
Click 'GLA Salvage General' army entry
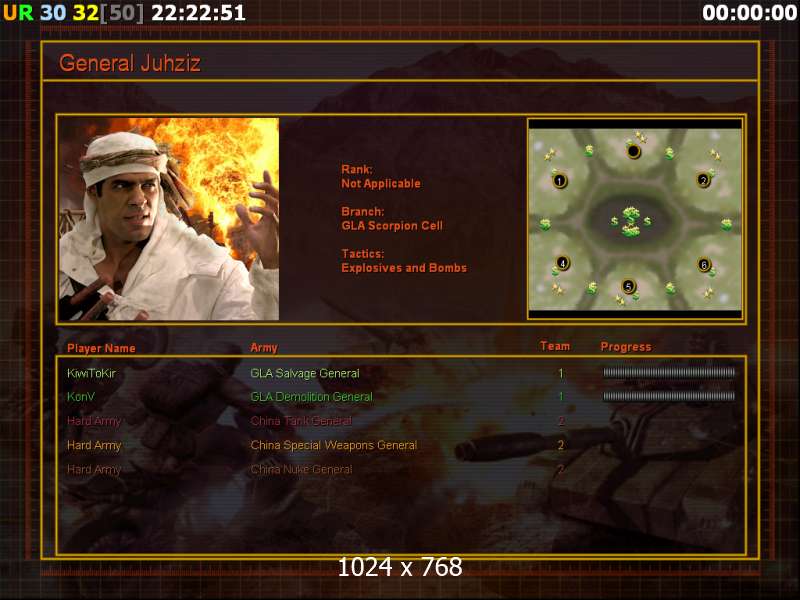pyautogui.click(x=305, y=373)
